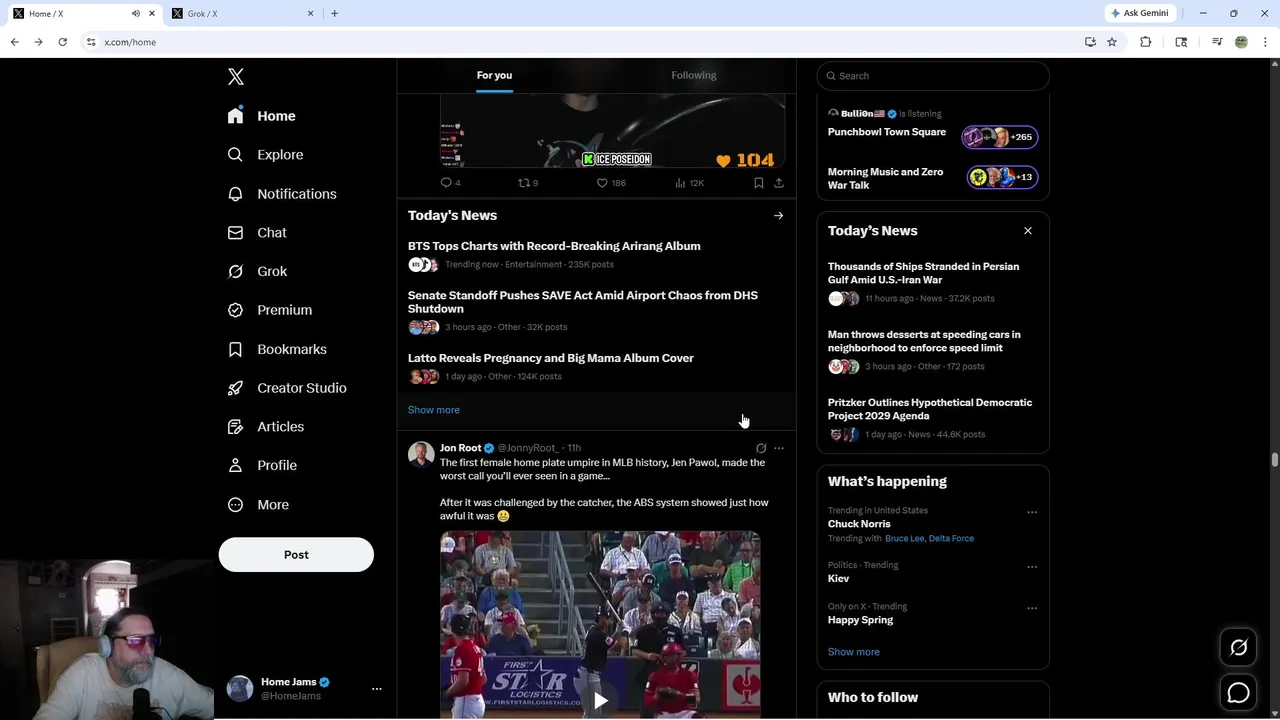
Task: Open options for Kiev trend
Action: (1032, 567)
